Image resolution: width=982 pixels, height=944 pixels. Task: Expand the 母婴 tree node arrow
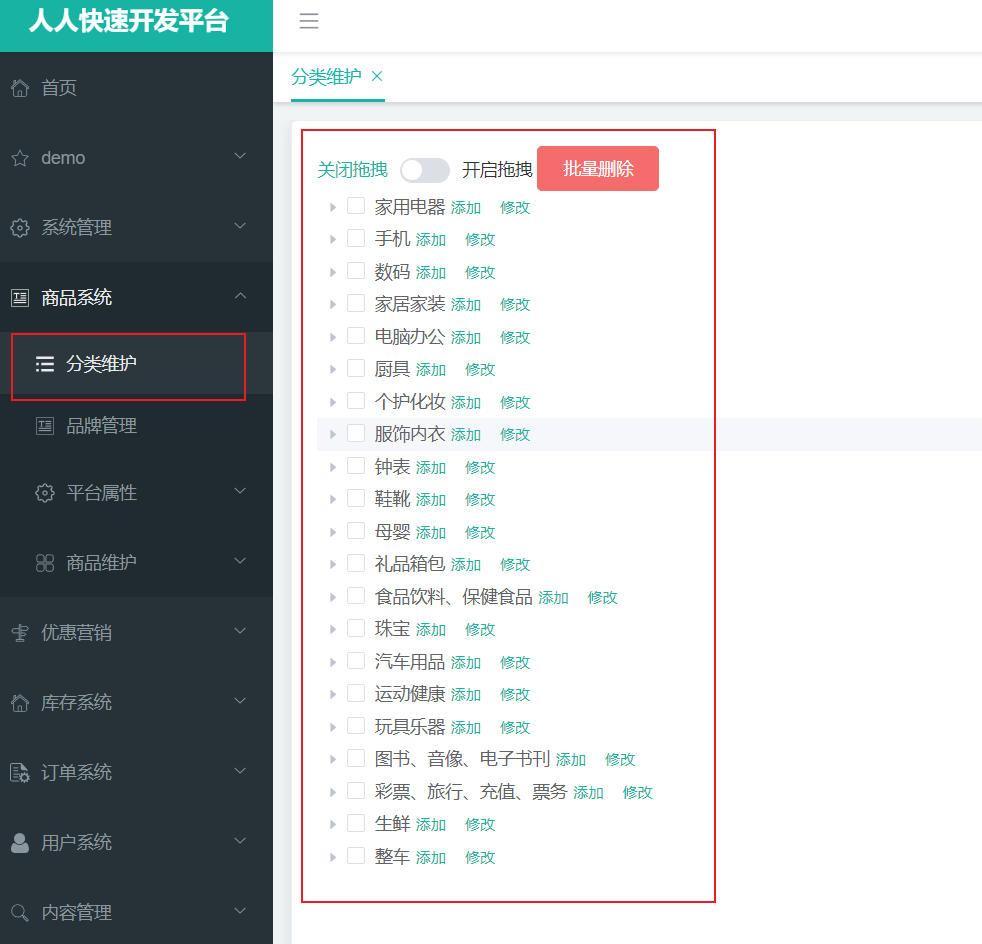tap(333, 532)
